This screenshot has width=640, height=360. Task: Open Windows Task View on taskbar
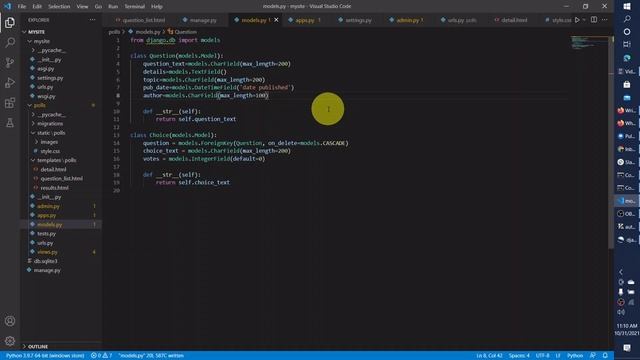627,44
